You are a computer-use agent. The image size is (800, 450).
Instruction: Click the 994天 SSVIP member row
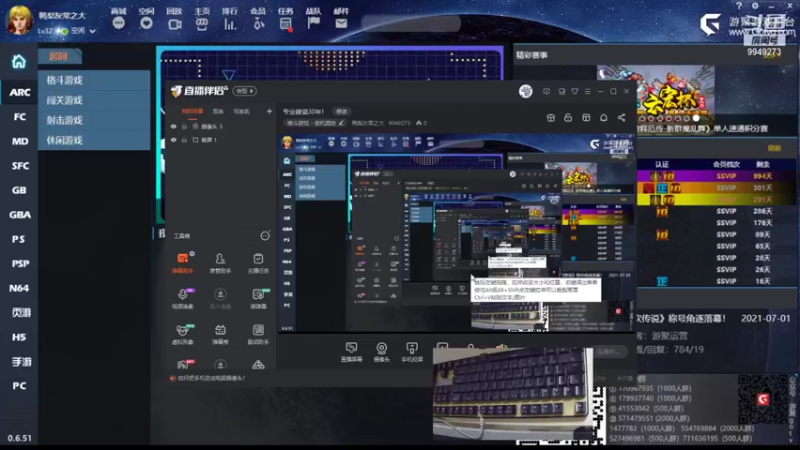tap(716, 176)
